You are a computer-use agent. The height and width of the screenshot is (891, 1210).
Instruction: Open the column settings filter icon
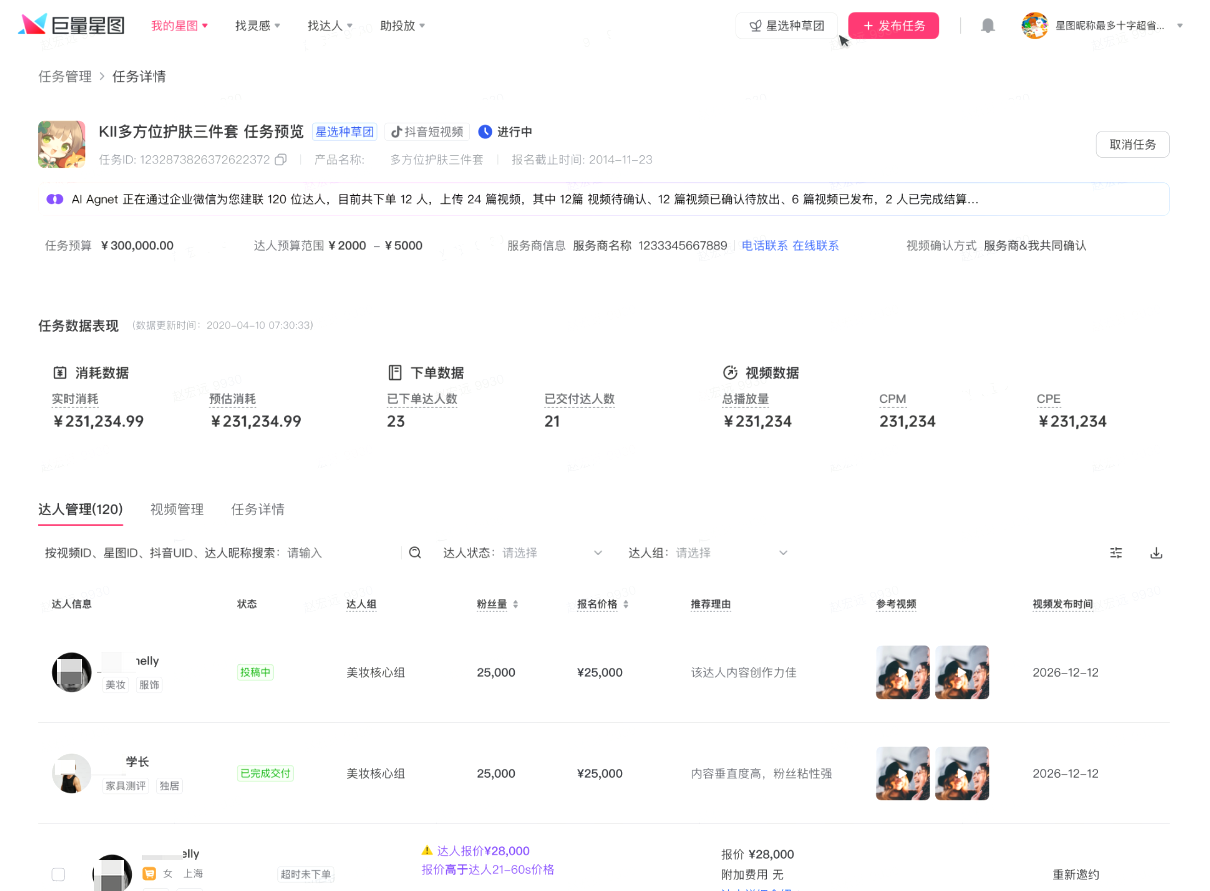point(1116,552)
